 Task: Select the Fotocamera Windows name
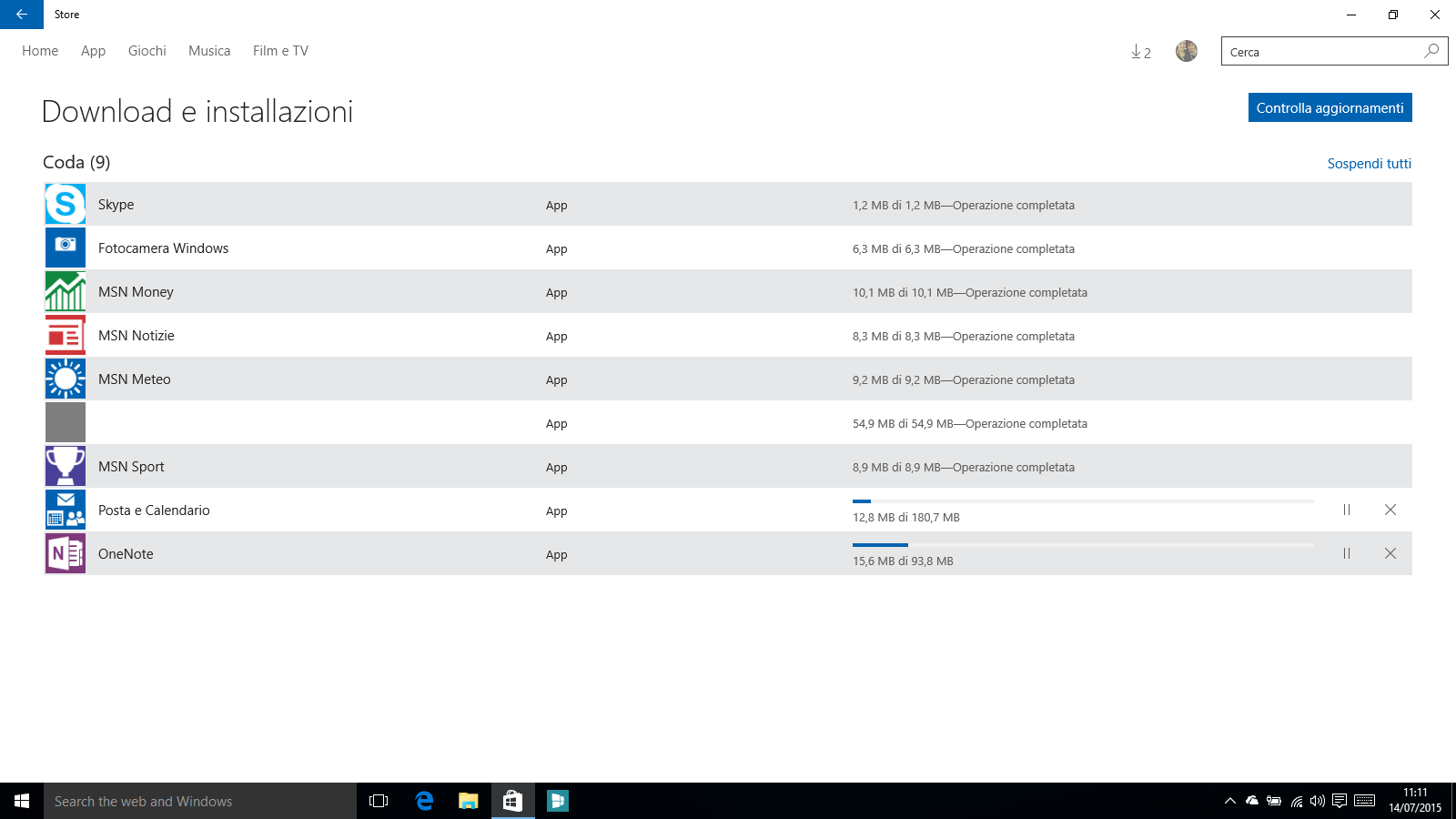click(x=163, y=248)
